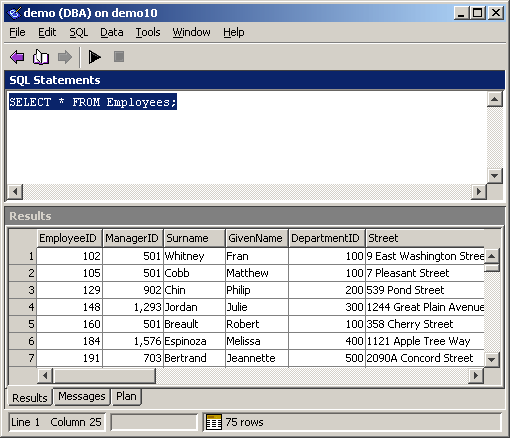Open the Help menu
The image size is (510, 438).
tap(234, 32)
